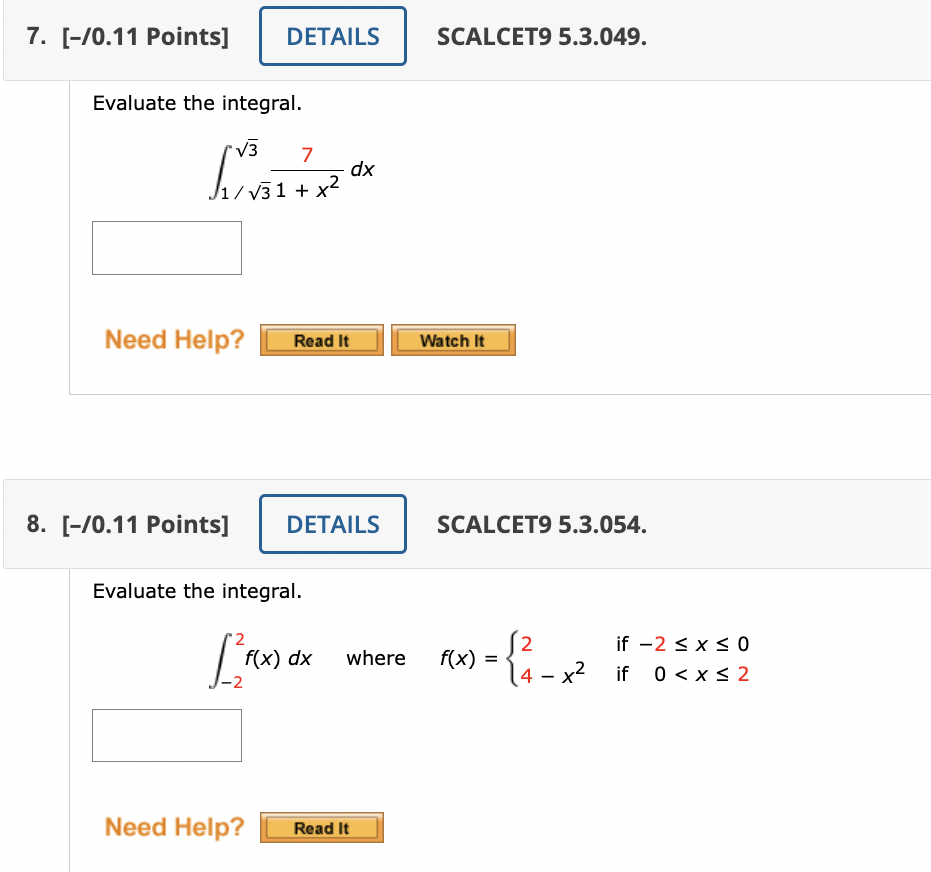Open DETAILS for question 8
931x872 pixels.
tap(332, 524)
